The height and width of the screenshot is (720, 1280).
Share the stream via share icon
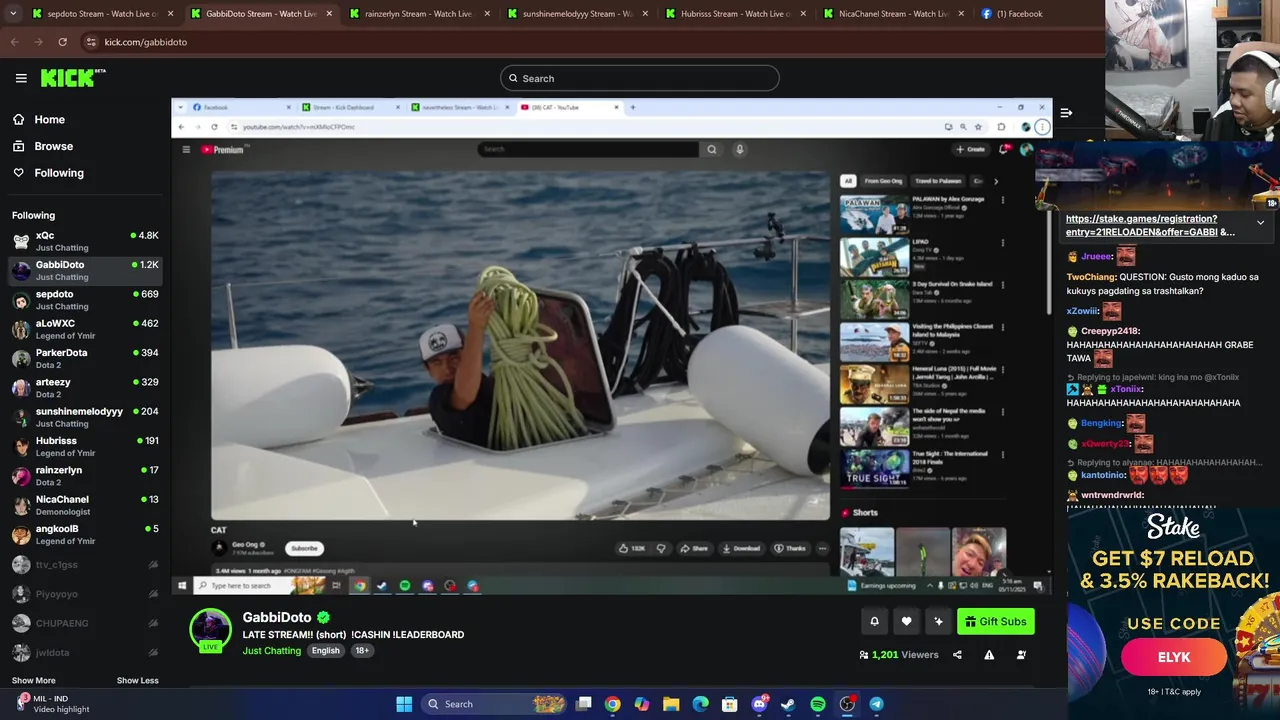[x=957, y=655]
